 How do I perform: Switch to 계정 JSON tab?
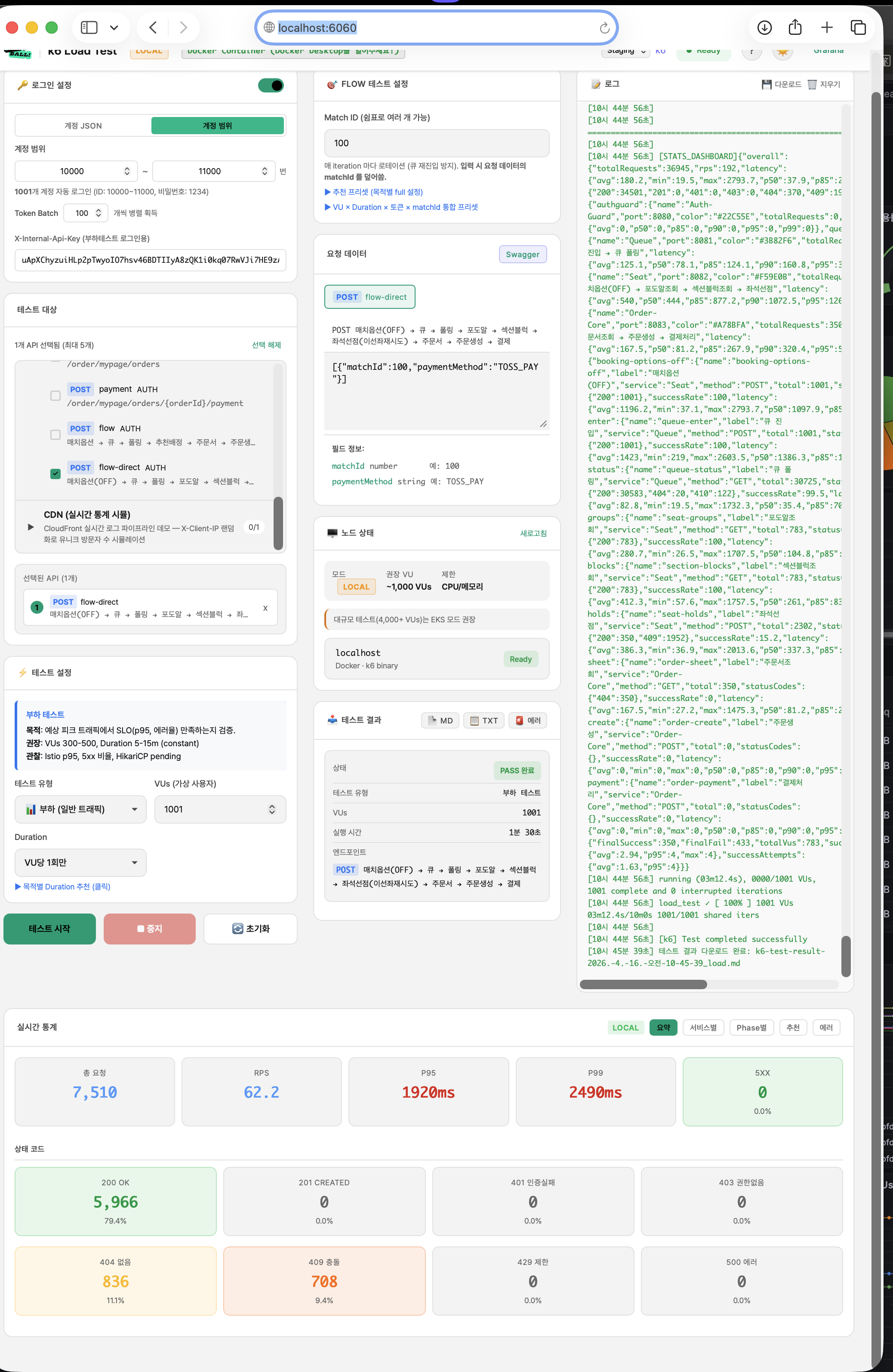tap(83, 126)
